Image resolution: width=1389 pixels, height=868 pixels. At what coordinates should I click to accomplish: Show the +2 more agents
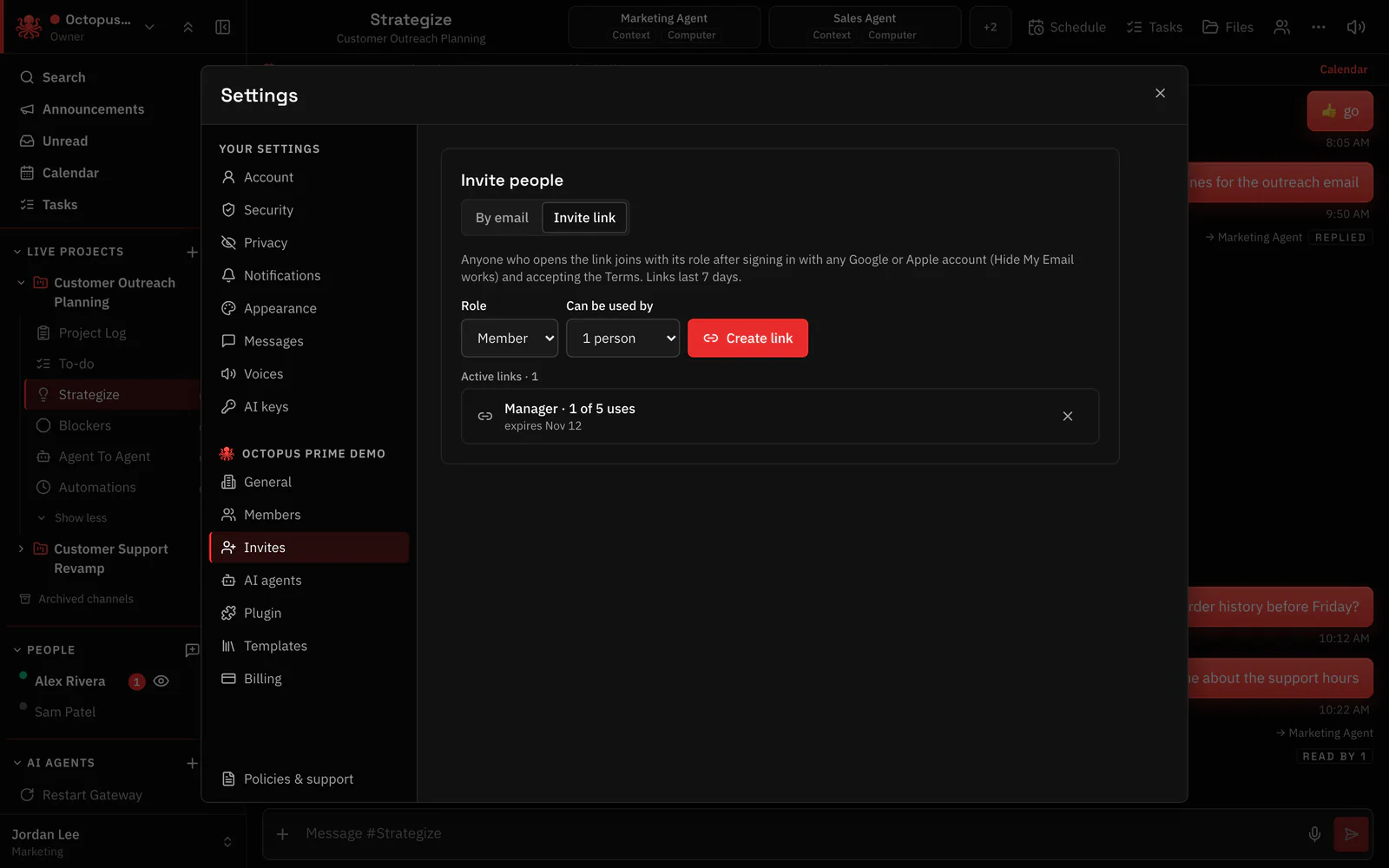pos(991,27)
